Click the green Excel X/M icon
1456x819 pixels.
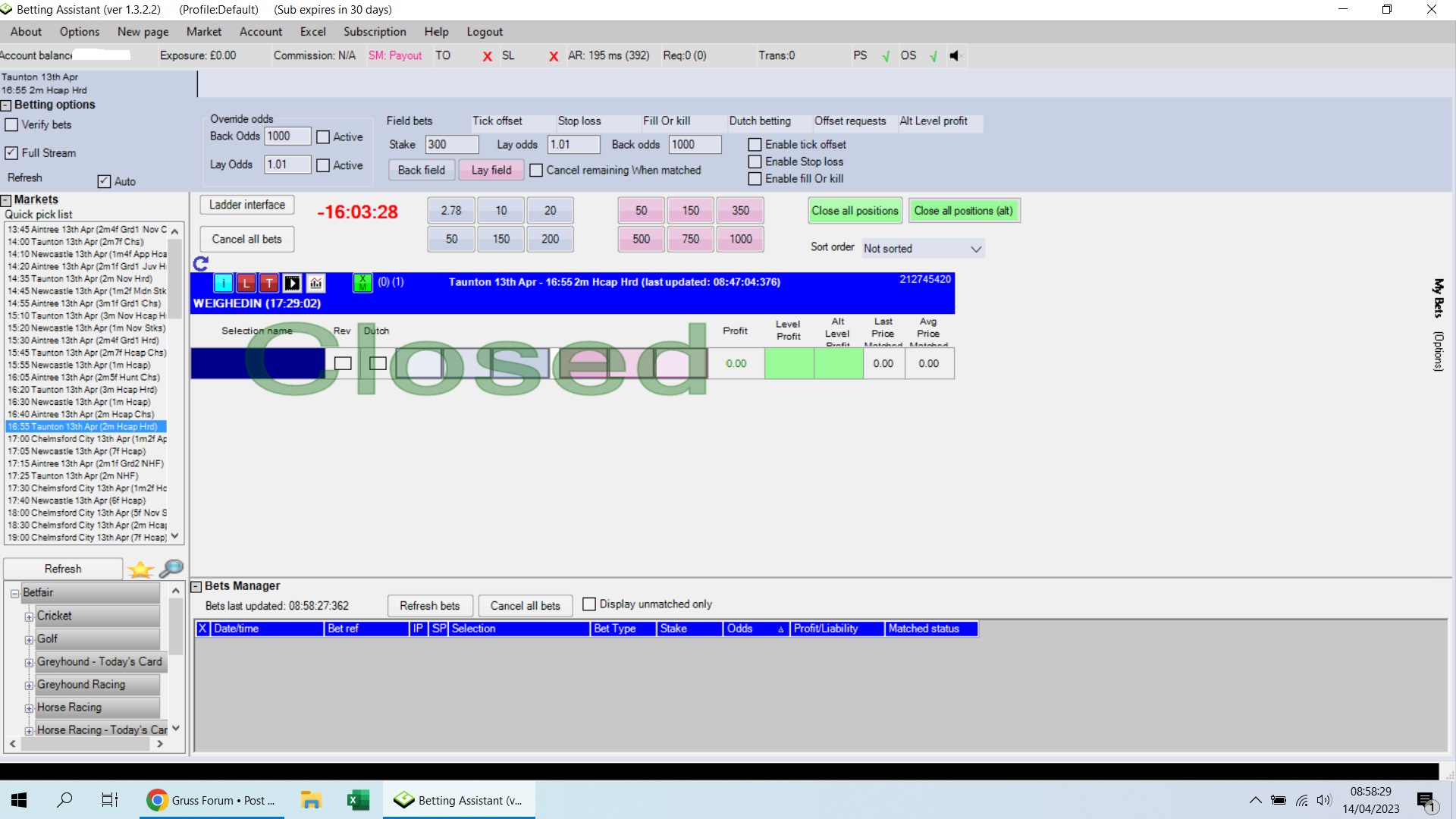click(362, 283)
